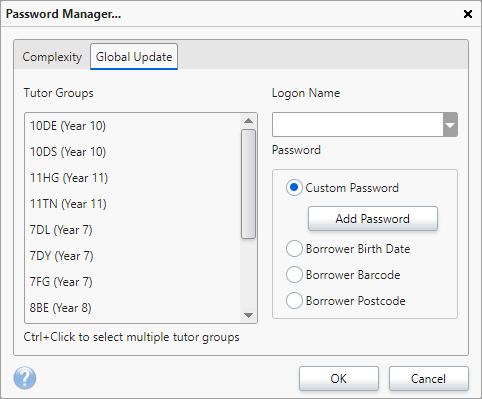Open the Global Update tab
The height and width of the screenshot is (399, 482).
[134, 57]
